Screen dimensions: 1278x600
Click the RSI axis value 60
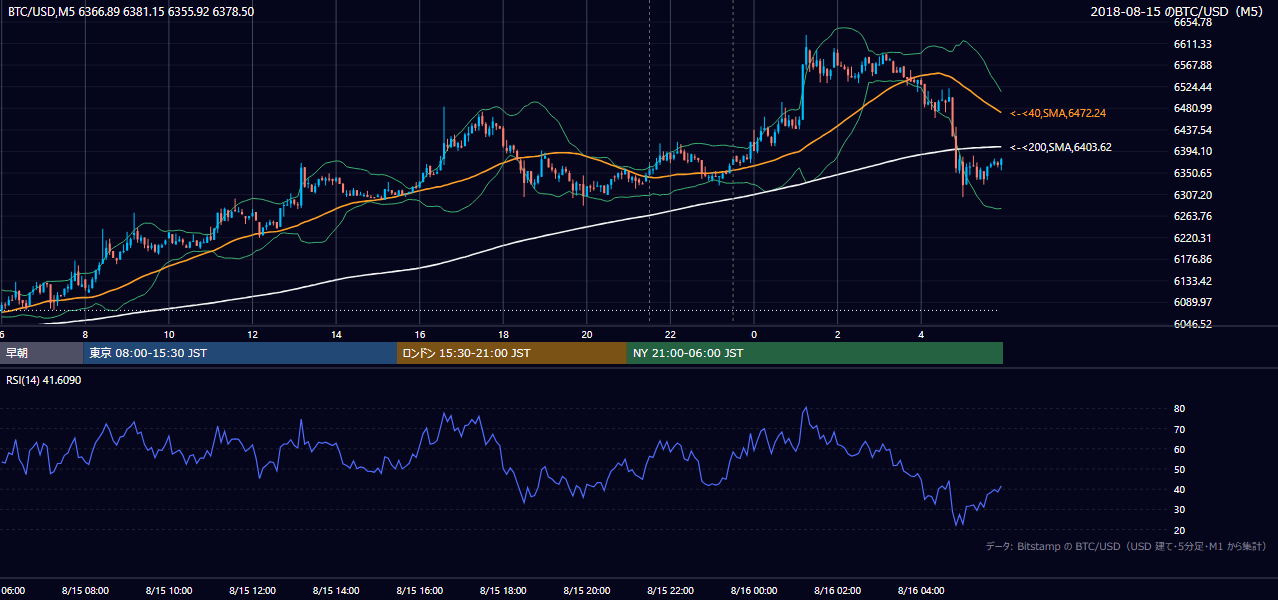click(1179, 449)
